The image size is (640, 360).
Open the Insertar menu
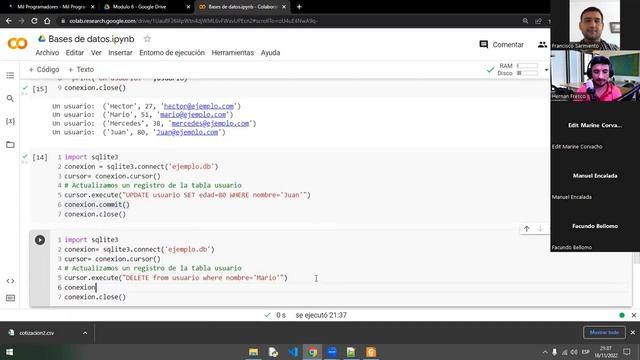[x=120, y=53]
